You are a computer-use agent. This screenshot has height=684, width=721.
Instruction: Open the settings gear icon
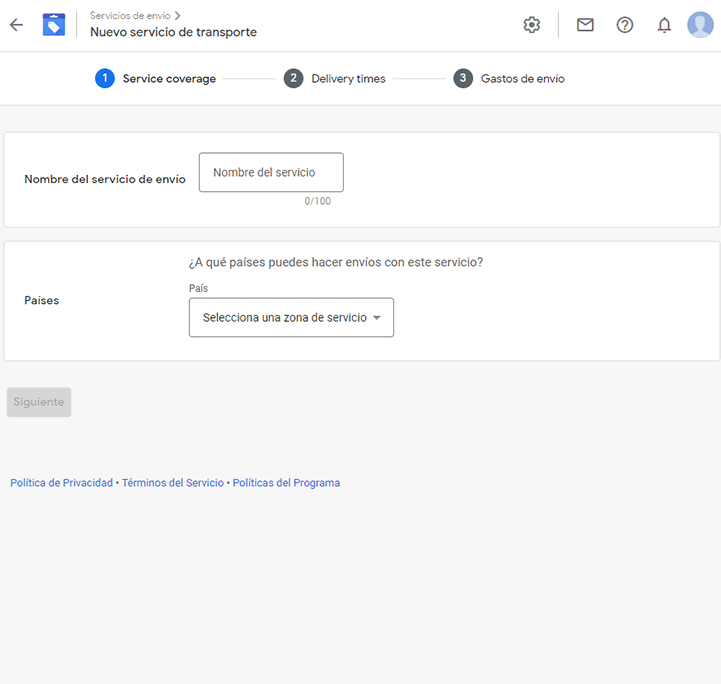[532, 25]
